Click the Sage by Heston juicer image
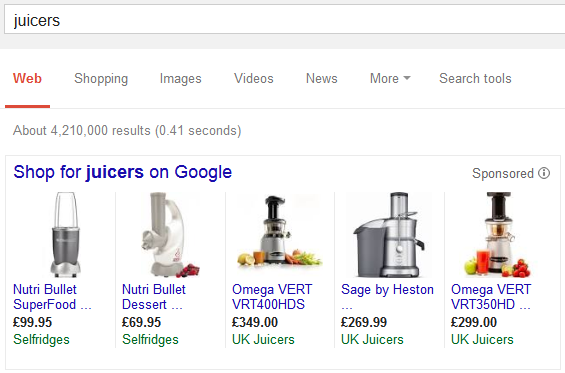This screenshot has width=565, height=373. point(389,235)
